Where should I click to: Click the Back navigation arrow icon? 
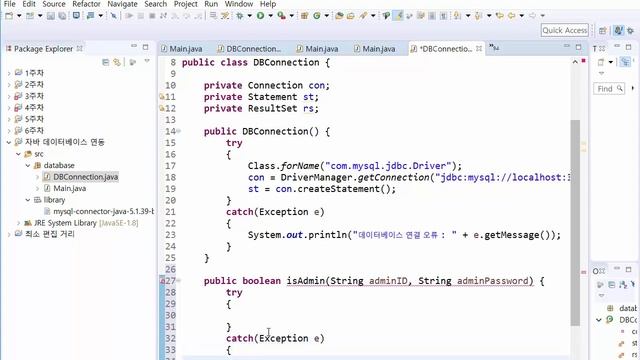[x=511, y=16]
